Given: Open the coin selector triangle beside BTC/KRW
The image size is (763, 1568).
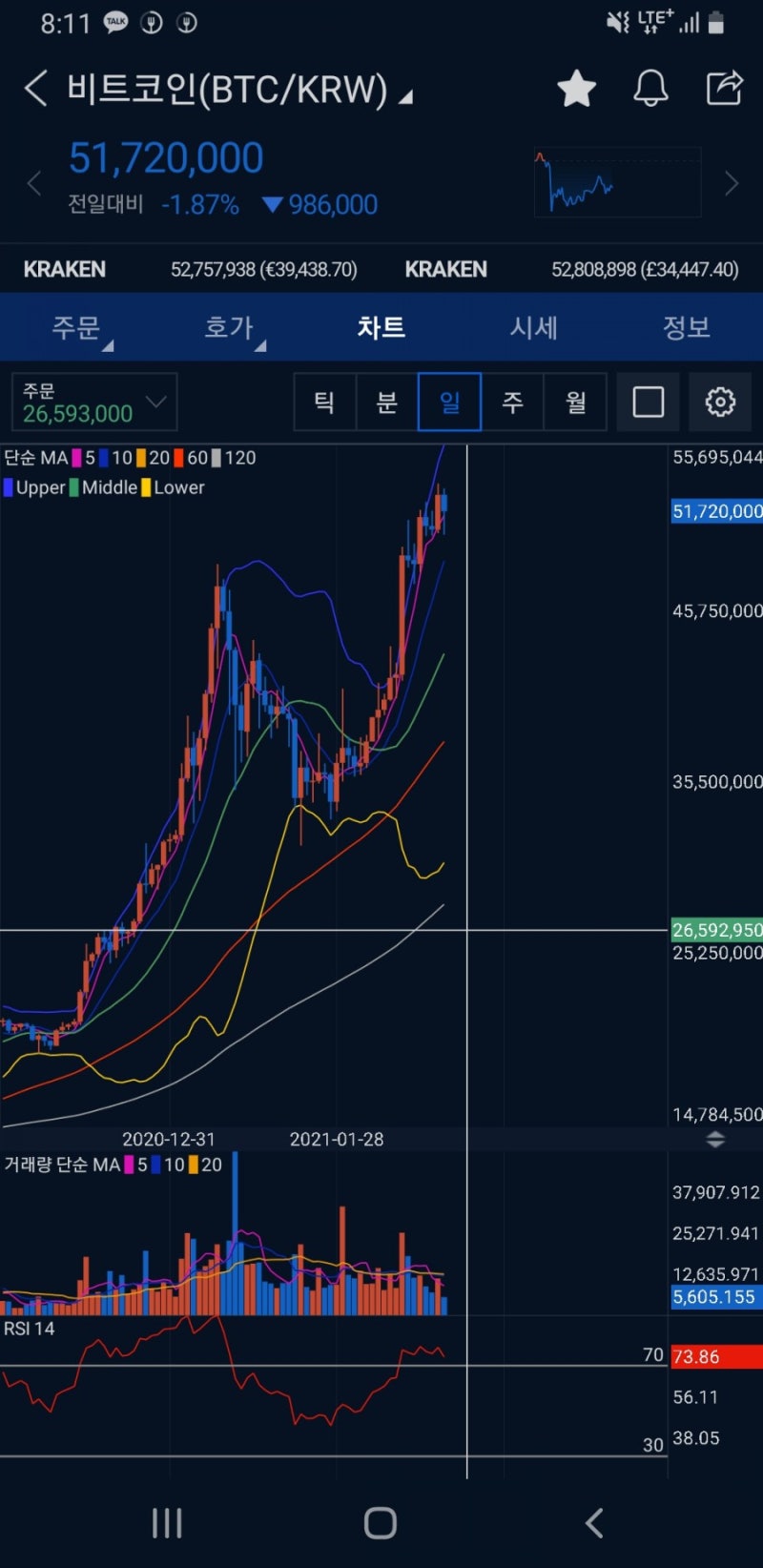Looking at the screenshot, I should tap(405, 96).
